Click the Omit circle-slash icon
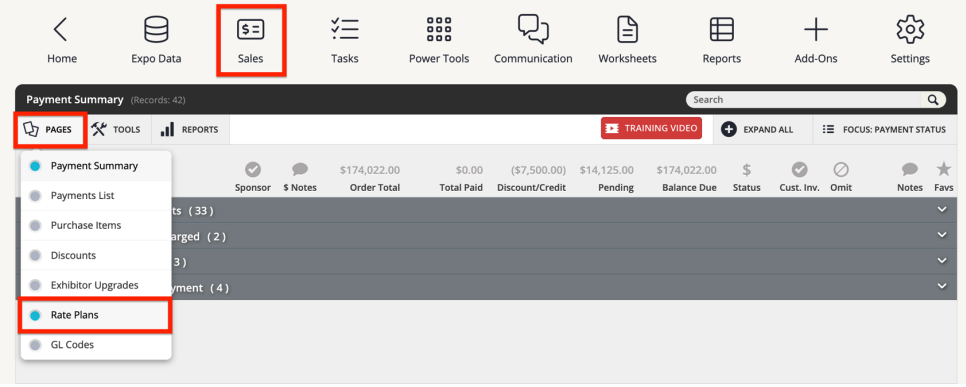 coord(841,169)
